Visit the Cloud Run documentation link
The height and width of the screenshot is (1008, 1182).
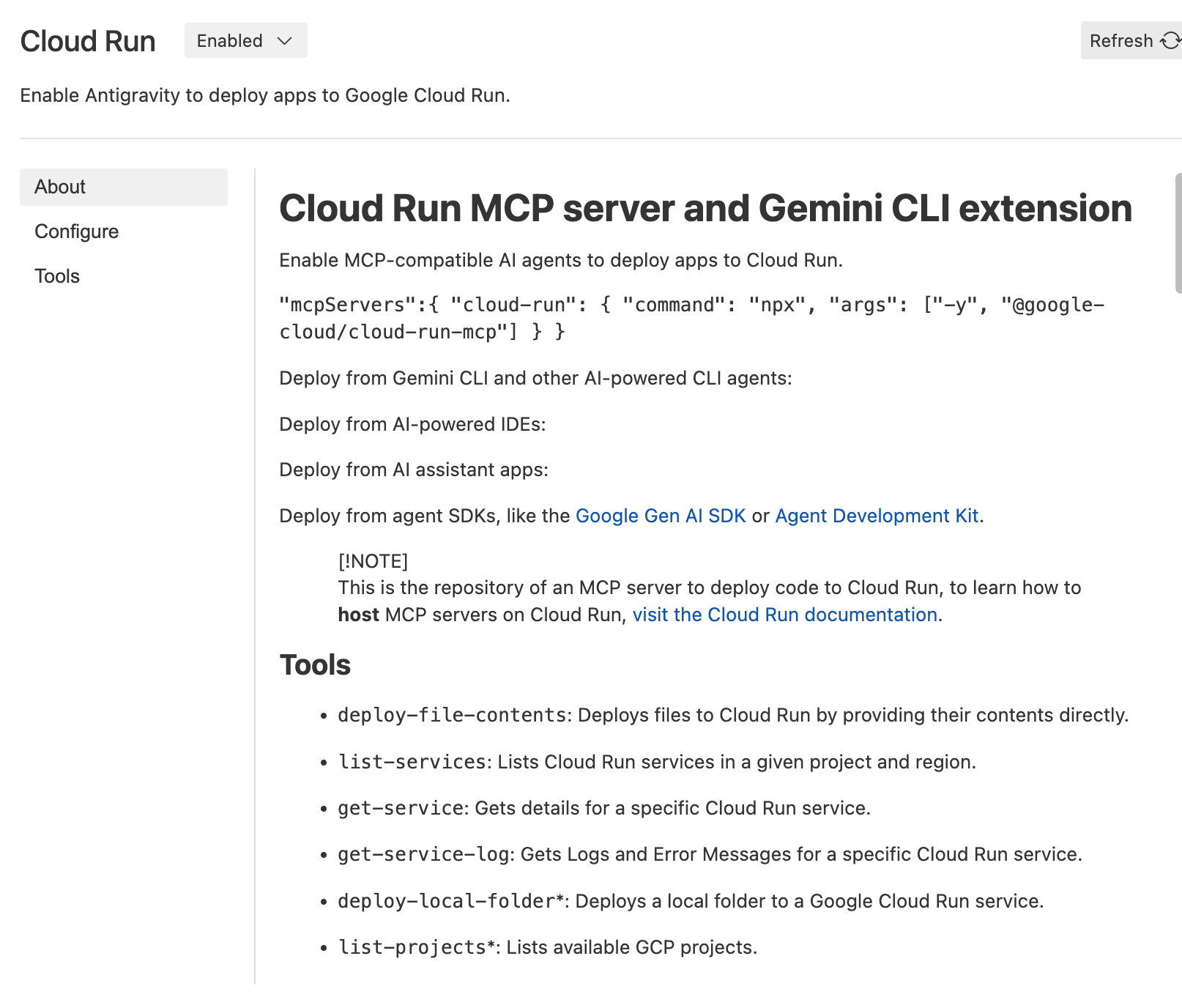click(x=784, y=615)
